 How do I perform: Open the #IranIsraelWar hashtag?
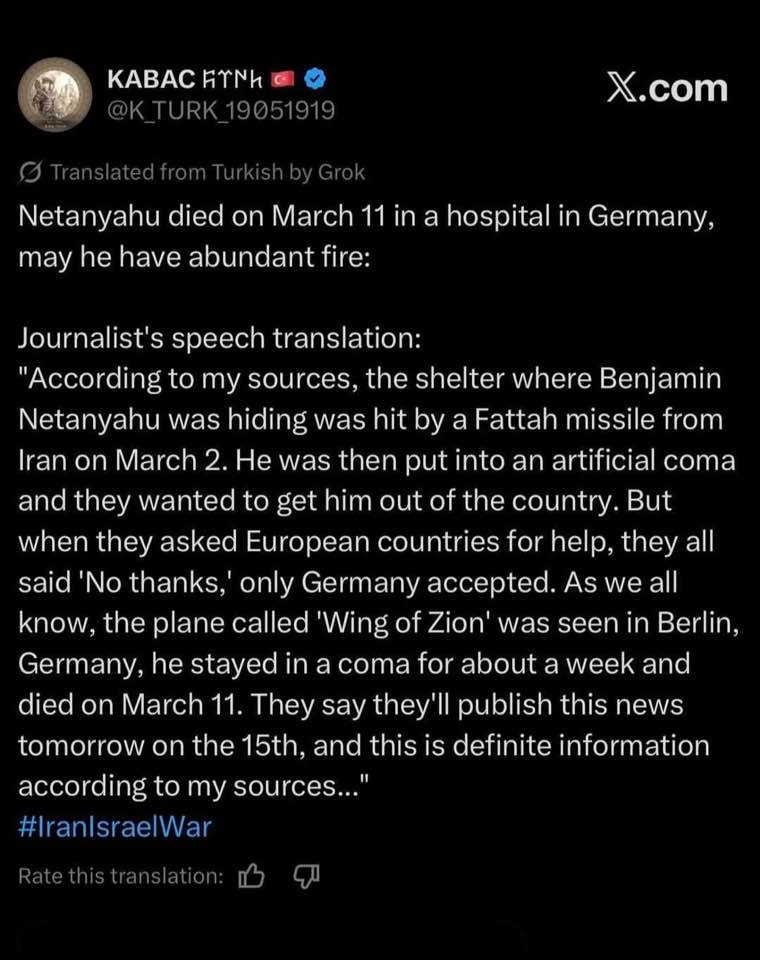[x=115, y=827]
